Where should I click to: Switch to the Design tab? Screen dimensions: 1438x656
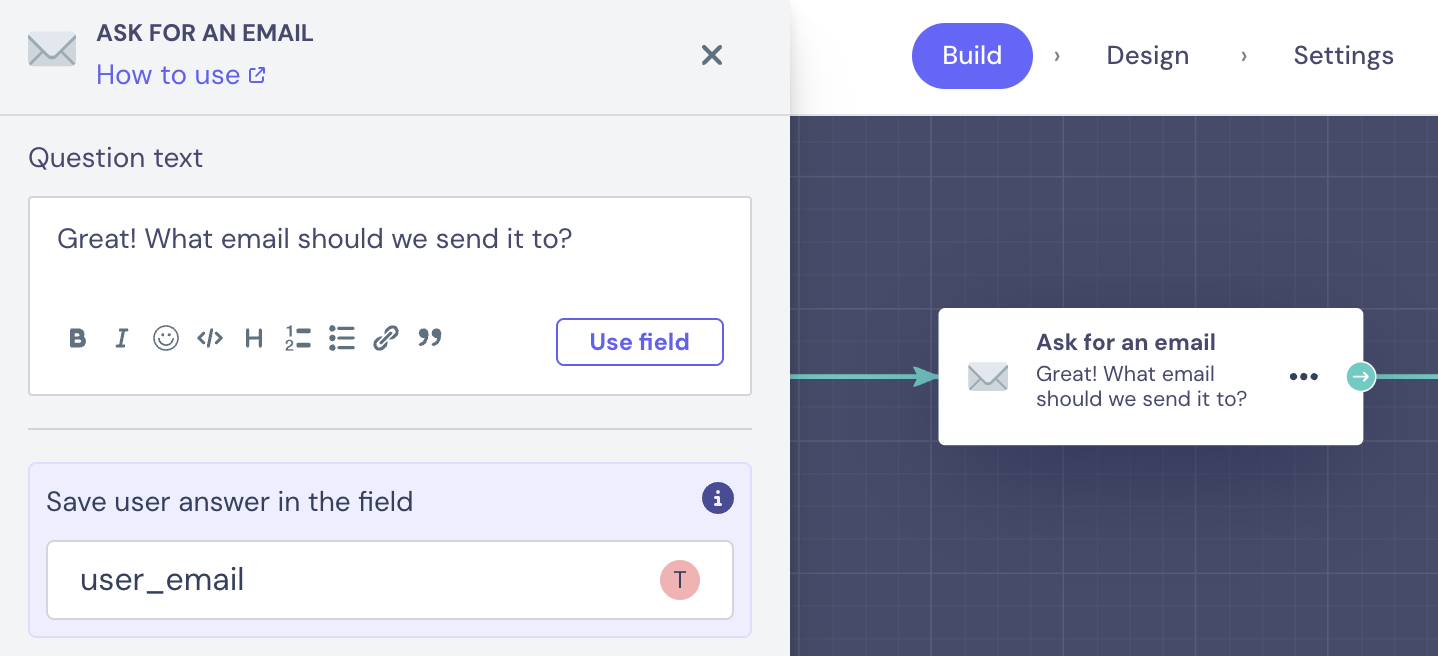click(x=1148, y=56)
